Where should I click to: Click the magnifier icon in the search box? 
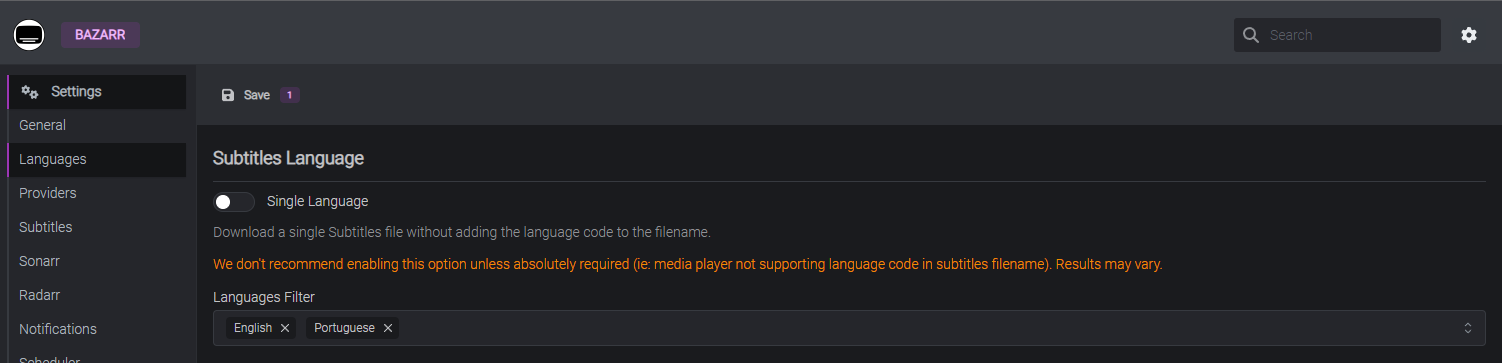[1251, 35]
